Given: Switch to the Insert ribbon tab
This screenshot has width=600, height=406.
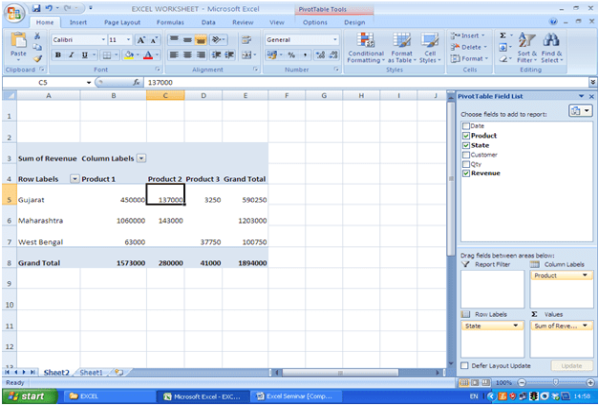Looking at the screenshot, I should tap(78, 21).
